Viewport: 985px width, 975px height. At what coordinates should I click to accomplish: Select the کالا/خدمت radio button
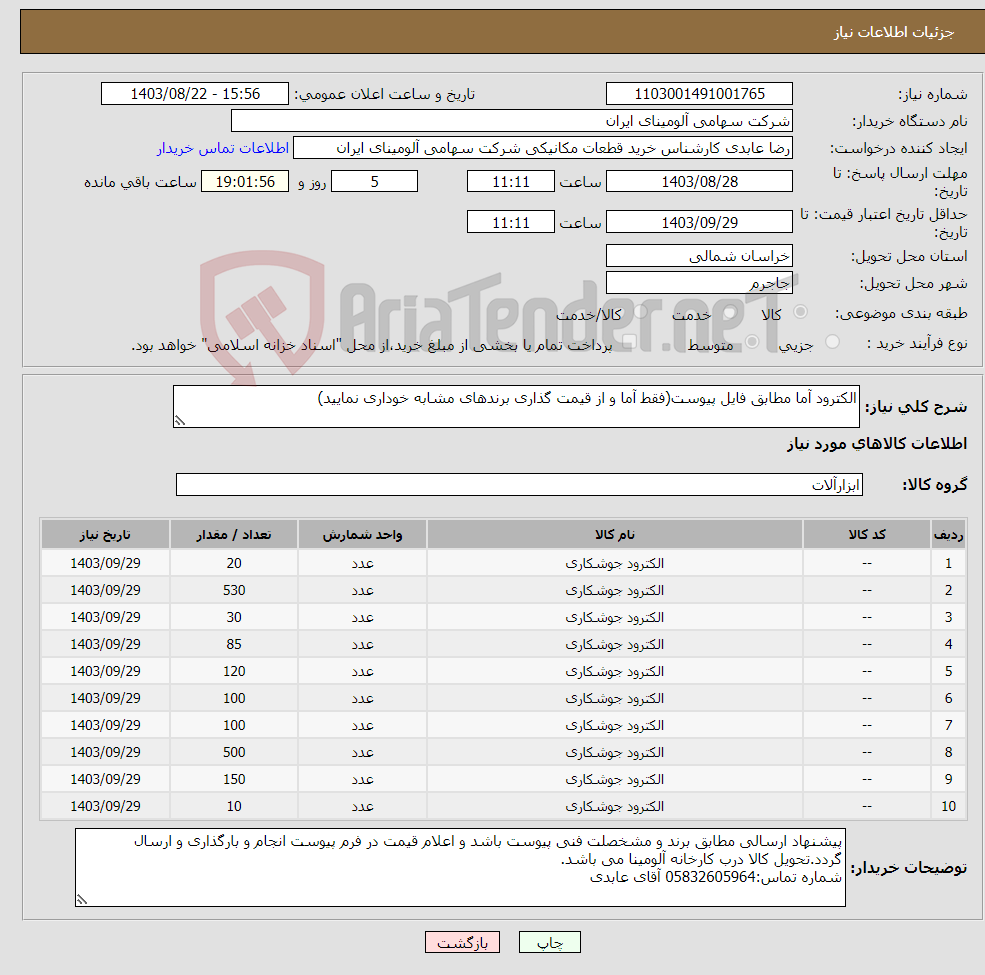click(641, 312)
